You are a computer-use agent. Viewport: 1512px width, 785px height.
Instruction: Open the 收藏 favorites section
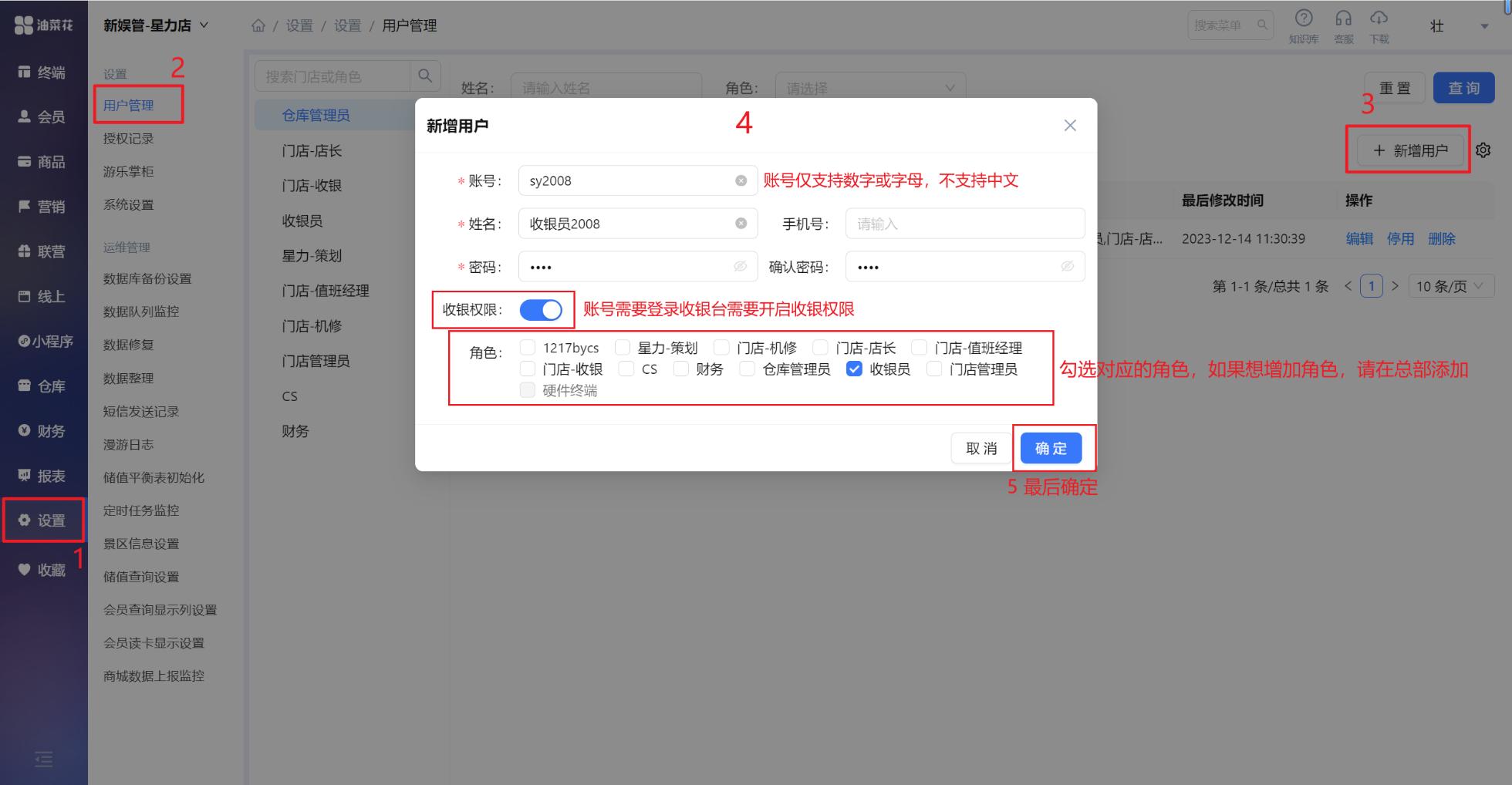pyautogui.click(x=43, y=570)
